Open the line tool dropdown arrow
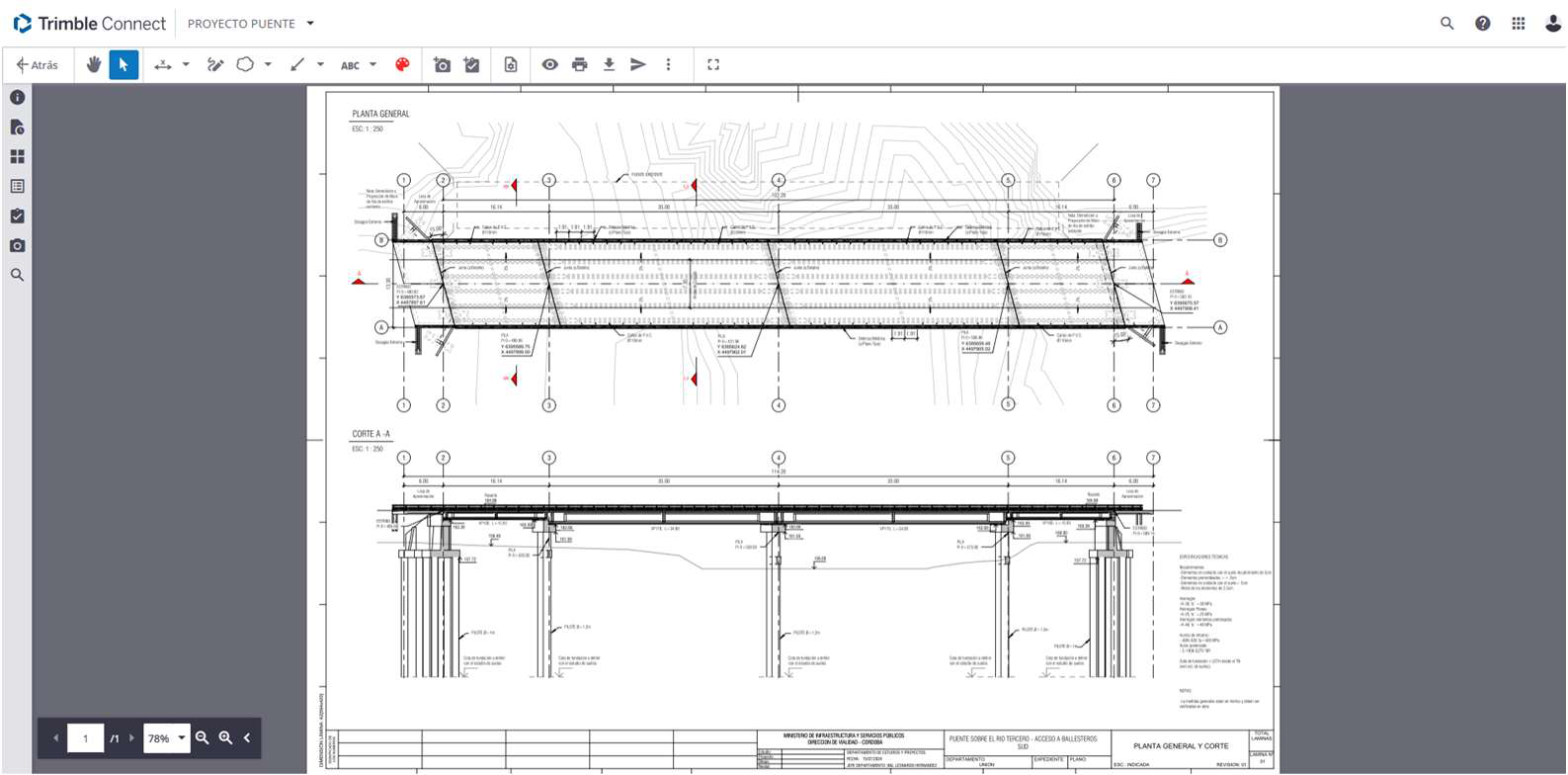Screen dimensions: 1568x775 point(320,65)
